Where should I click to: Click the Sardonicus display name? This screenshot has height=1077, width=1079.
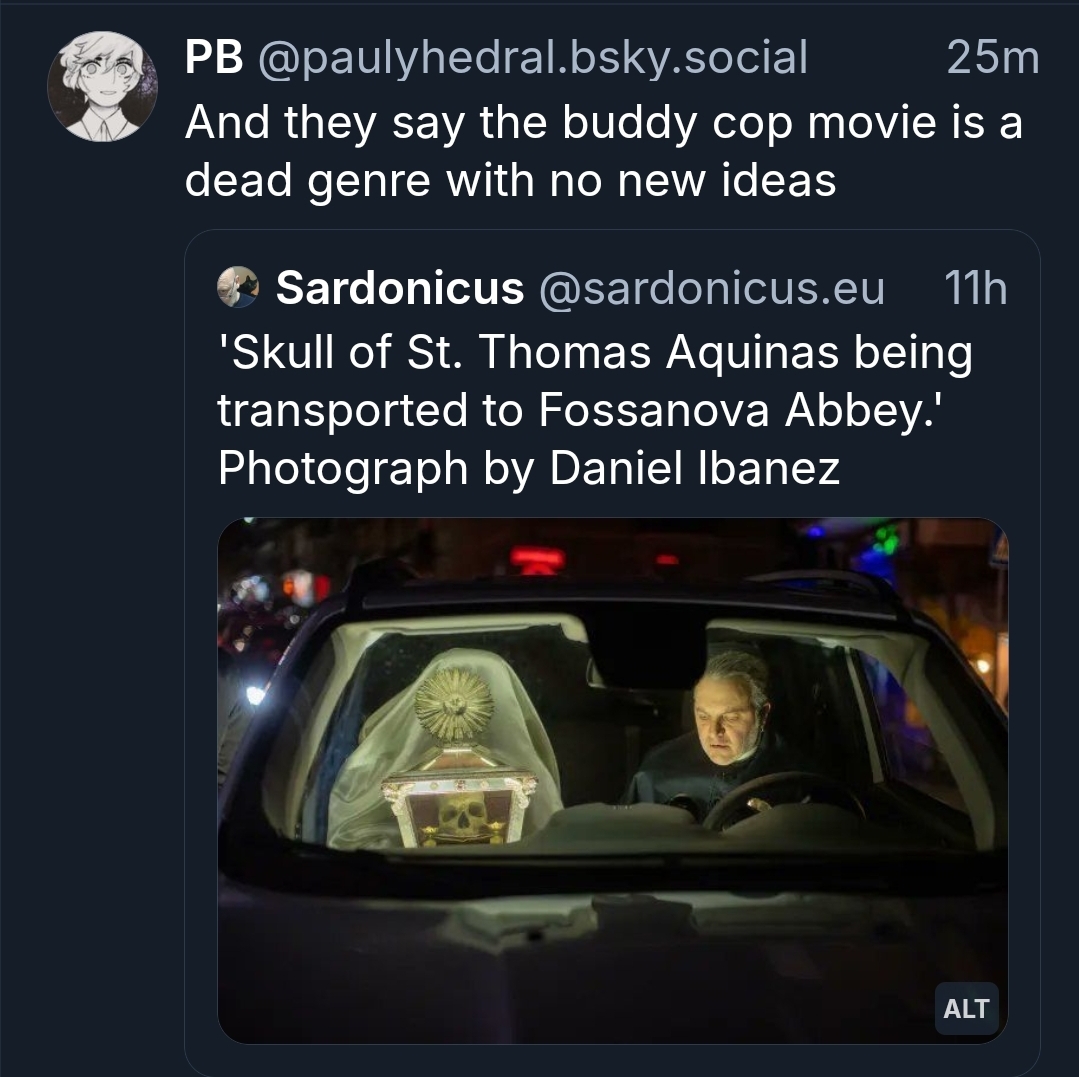(x=399, y=289)
